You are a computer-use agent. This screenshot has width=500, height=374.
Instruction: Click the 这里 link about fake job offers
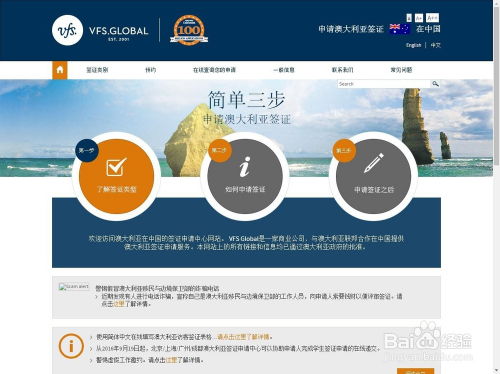click(171, 360)
